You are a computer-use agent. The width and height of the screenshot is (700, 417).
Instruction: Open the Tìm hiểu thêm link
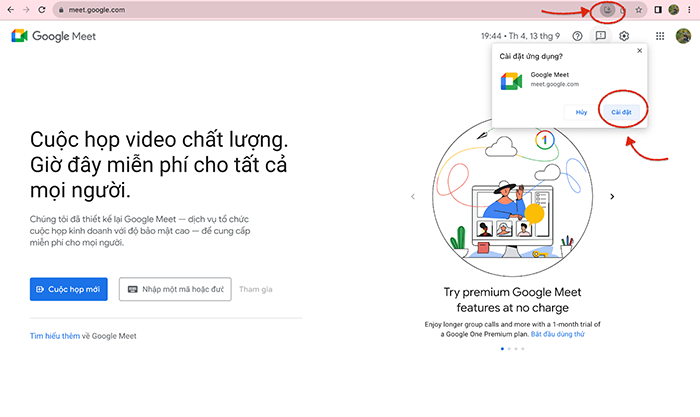click(55, 336)
